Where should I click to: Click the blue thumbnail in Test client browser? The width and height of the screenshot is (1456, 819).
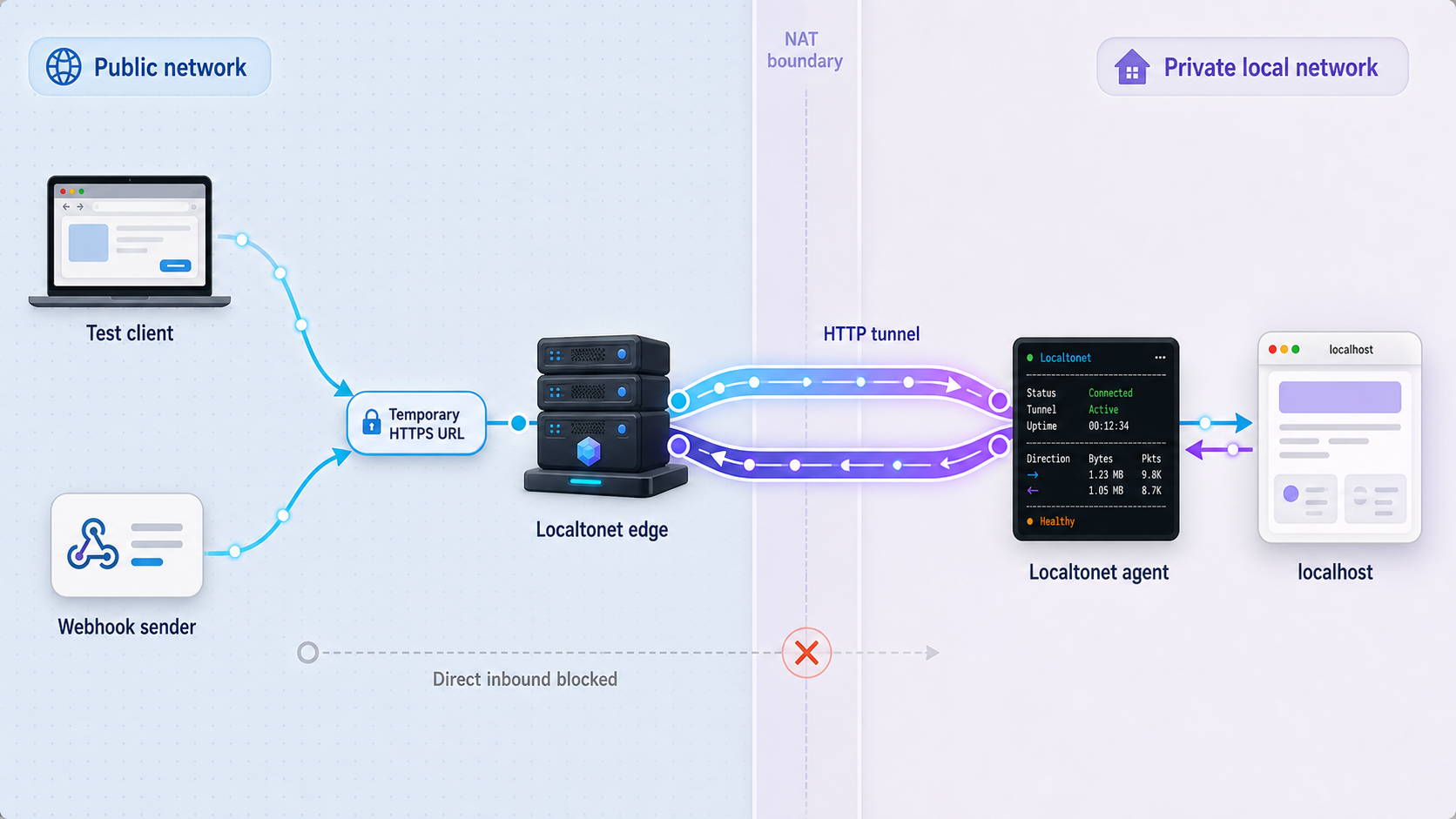tap(88, 242)
